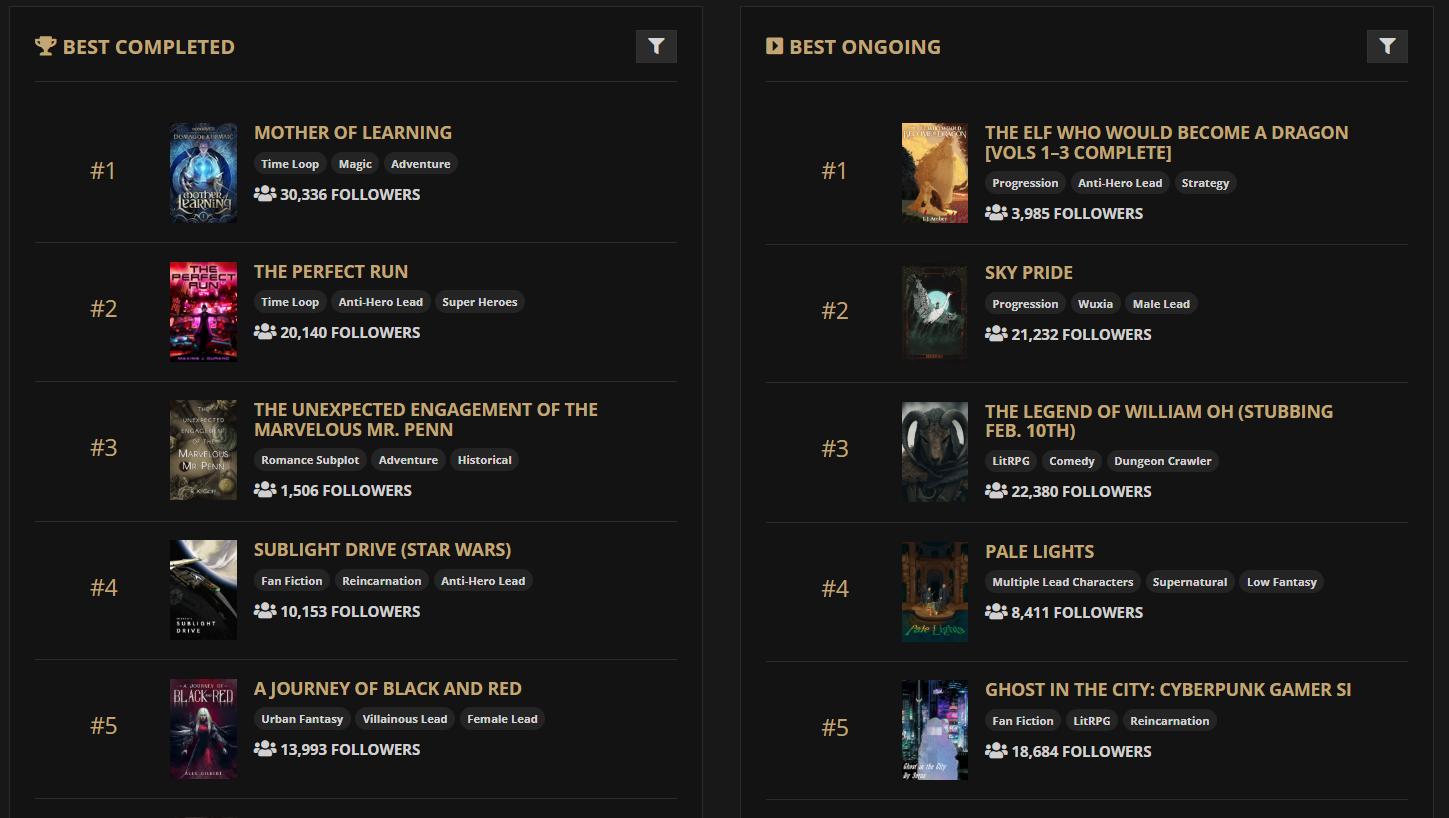The width and height of the screenshot is (1449, 818).
Task: Open Ghost in the City title link
Action: 1168,689
